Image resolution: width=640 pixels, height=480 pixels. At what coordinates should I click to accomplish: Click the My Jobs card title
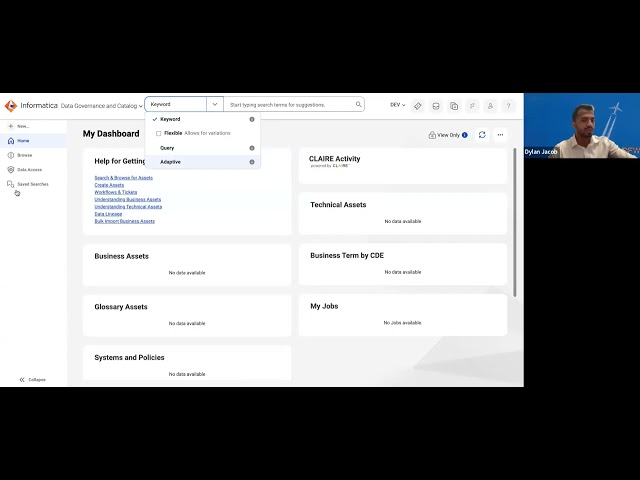324,306
